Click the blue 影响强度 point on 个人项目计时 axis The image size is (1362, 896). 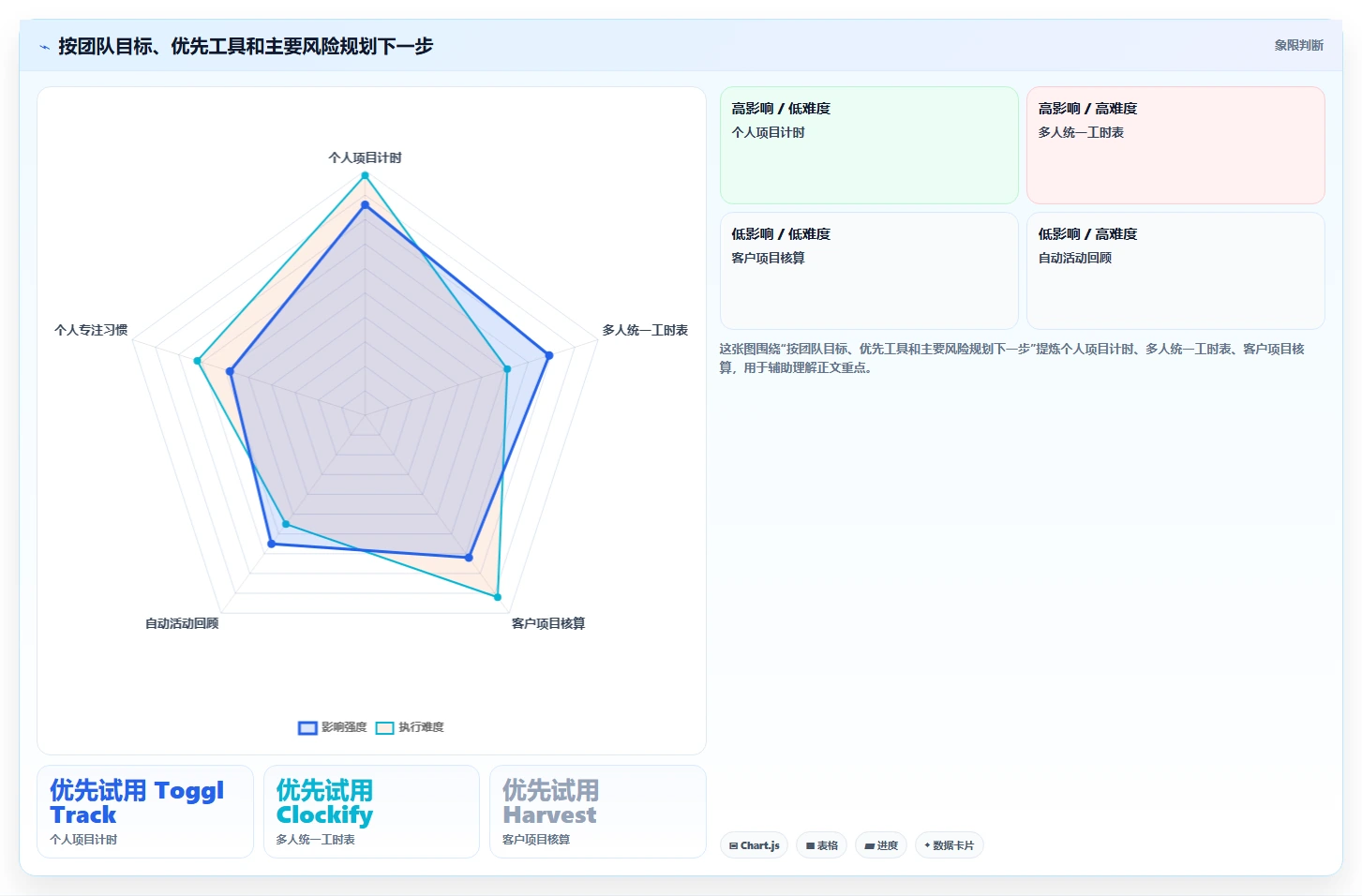click(365, 204)
